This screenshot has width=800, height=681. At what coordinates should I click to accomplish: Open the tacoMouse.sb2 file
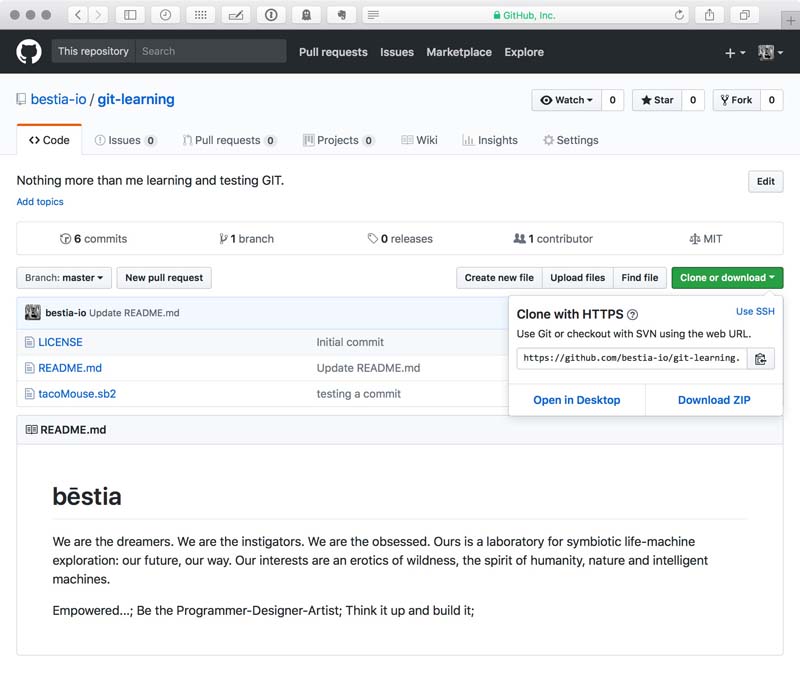(x=77, y=394)
